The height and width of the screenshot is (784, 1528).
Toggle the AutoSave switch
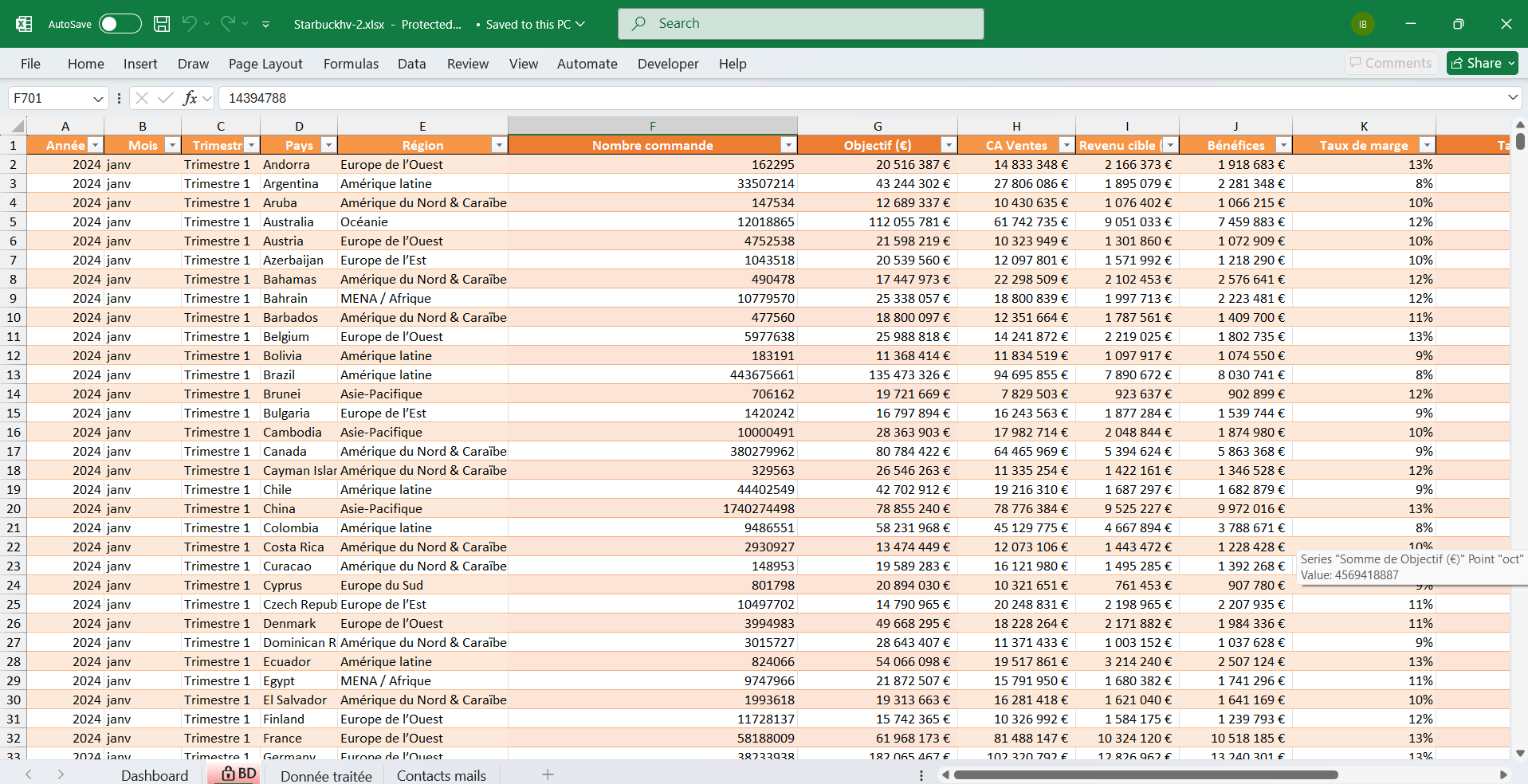click(120, 24)
